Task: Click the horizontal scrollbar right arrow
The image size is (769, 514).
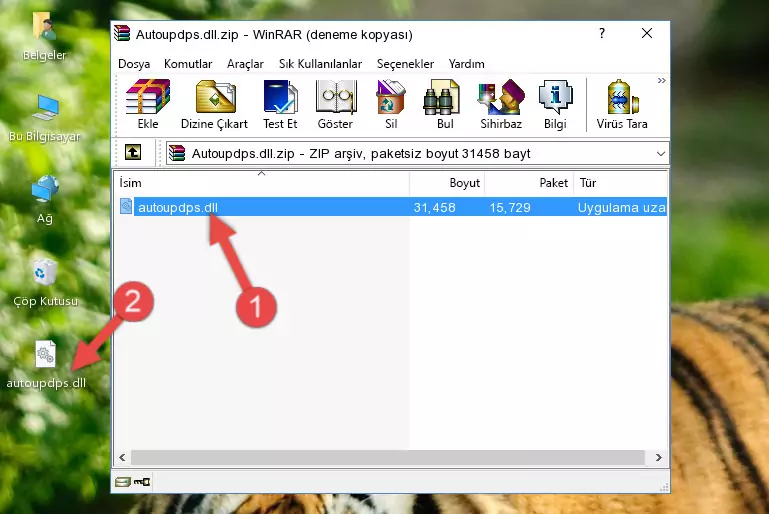Action: coord(659,457)
